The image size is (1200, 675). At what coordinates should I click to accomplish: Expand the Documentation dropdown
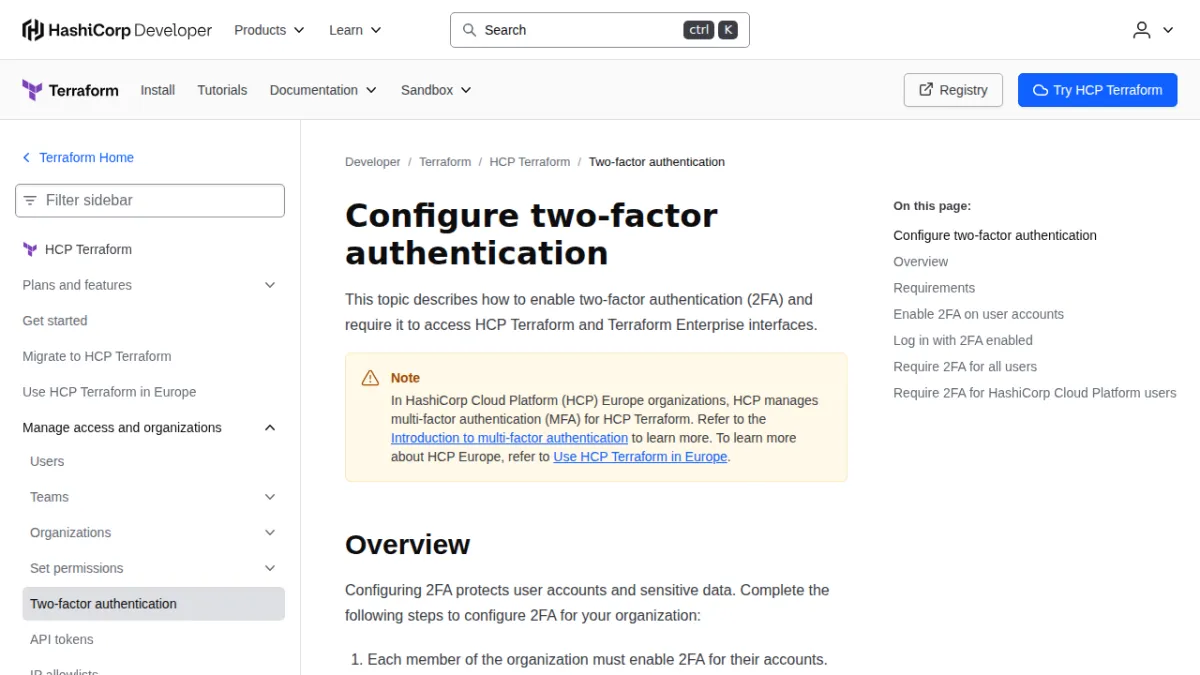(323, 90)
